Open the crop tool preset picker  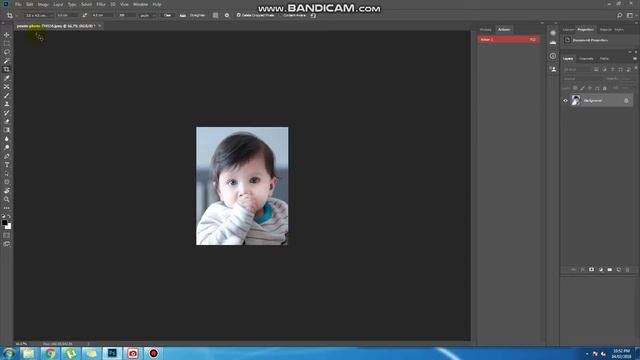click(11, 16)
